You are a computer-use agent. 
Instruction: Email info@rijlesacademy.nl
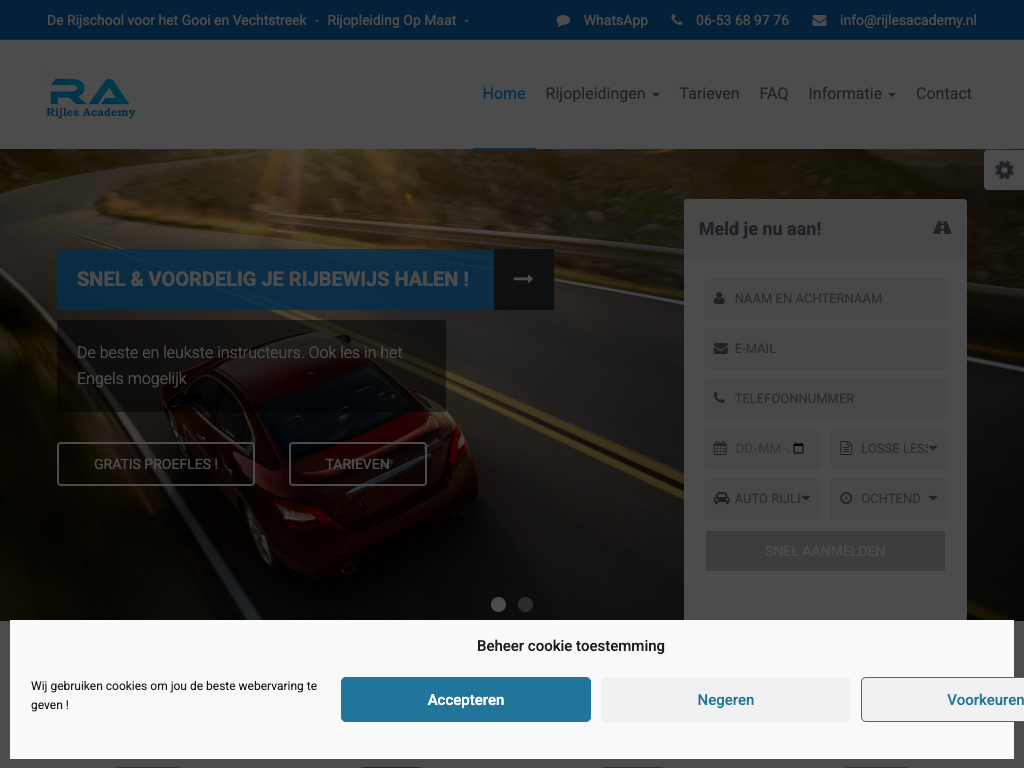(x=908, y=20)
